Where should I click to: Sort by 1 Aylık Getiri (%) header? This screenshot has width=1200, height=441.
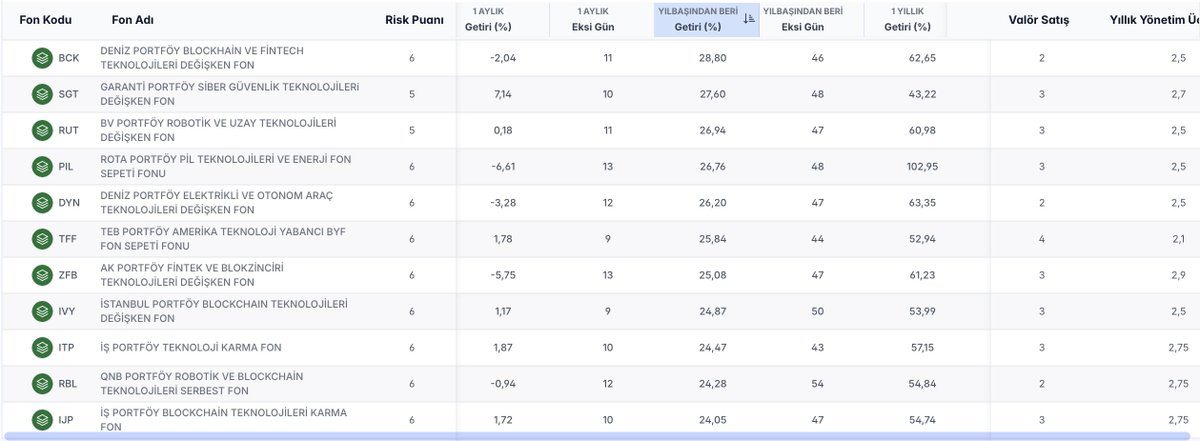point(488,20)
